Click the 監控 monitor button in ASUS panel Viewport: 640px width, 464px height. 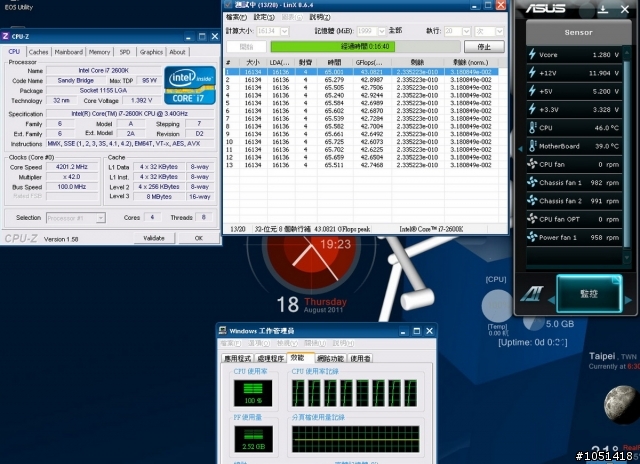[589, 294]
